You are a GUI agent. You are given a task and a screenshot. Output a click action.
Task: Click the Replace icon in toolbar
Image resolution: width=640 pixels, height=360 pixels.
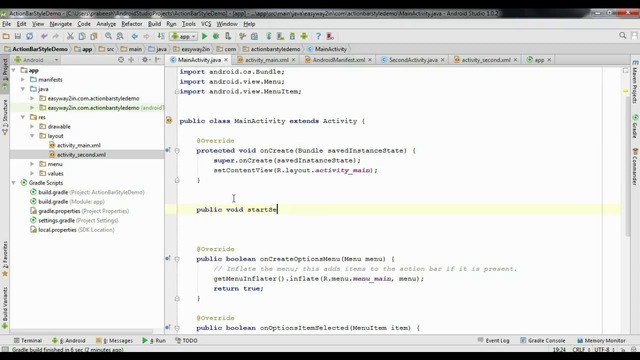point(120,36)
